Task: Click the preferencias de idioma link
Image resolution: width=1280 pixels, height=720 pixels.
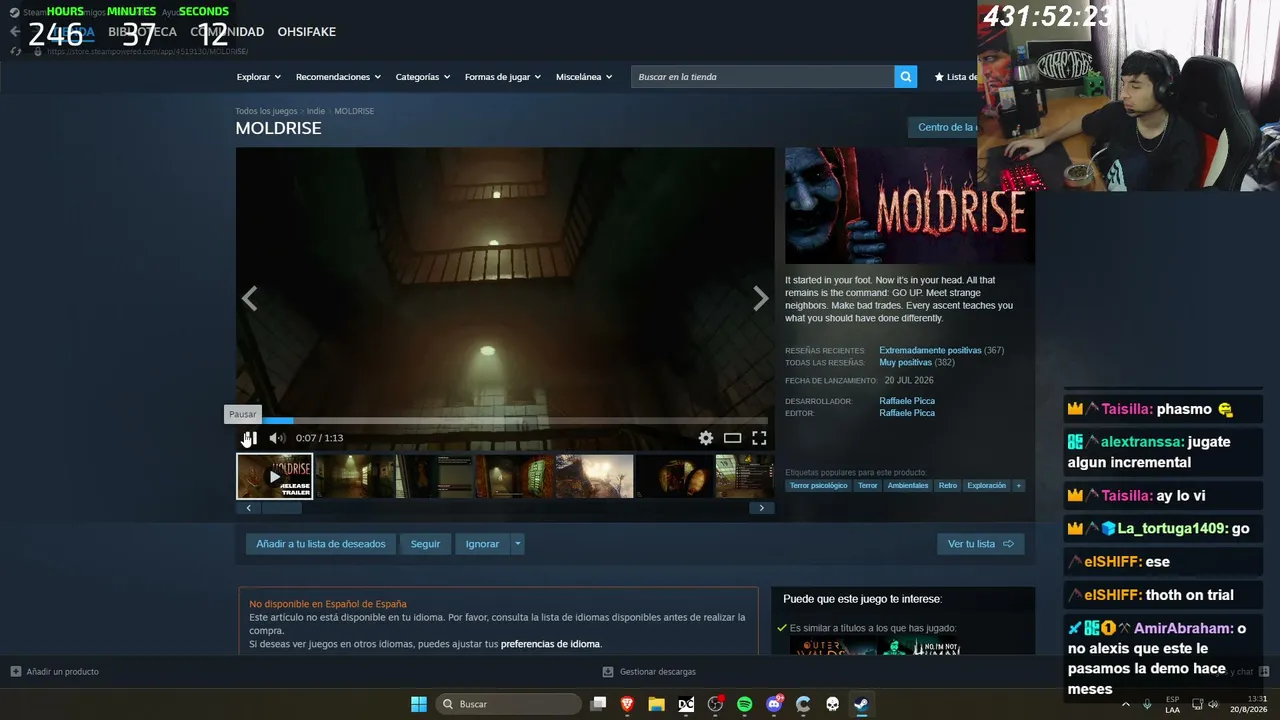Action: point(551,644)
